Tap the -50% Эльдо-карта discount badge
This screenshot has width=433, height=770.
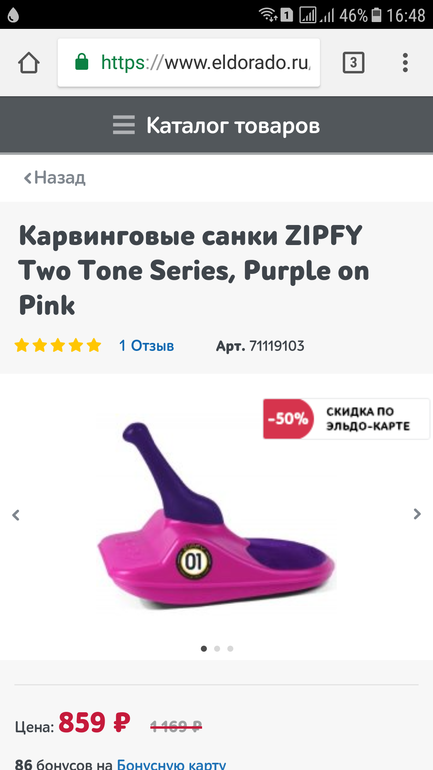[x=346, y=419]
